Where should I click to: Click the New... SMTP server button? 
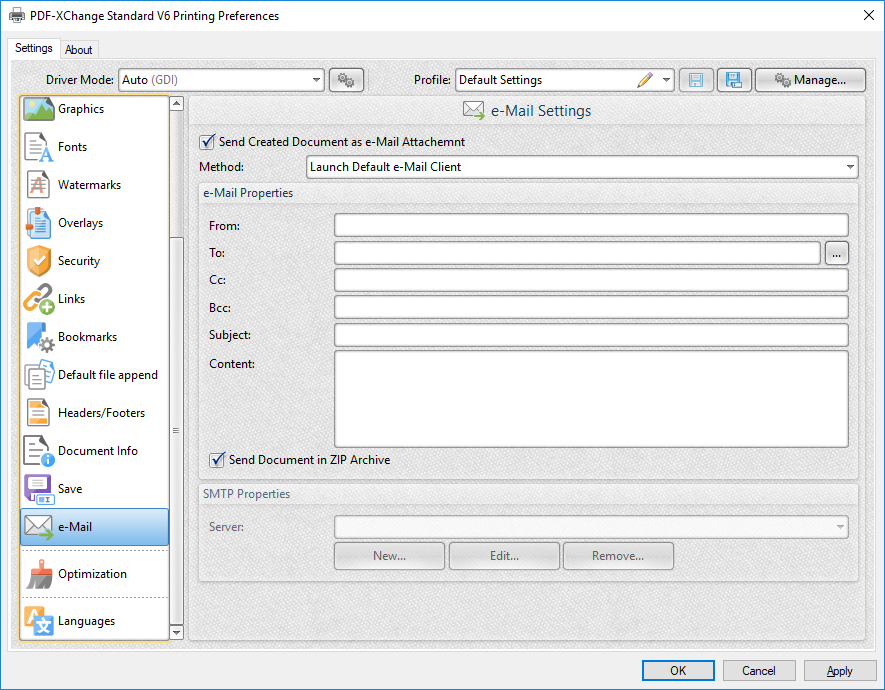click(x=389, y=556)
